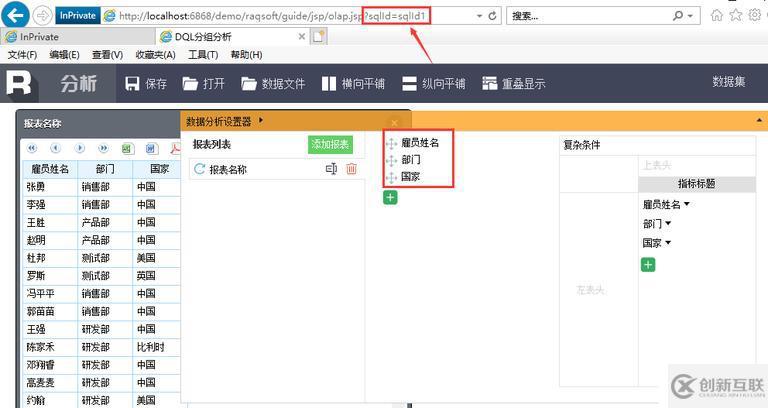Image resolution: width=768 pixels, height=408 pixels.
Task: Click the 保存 toolbar button
Action: [x=146, y=84]
